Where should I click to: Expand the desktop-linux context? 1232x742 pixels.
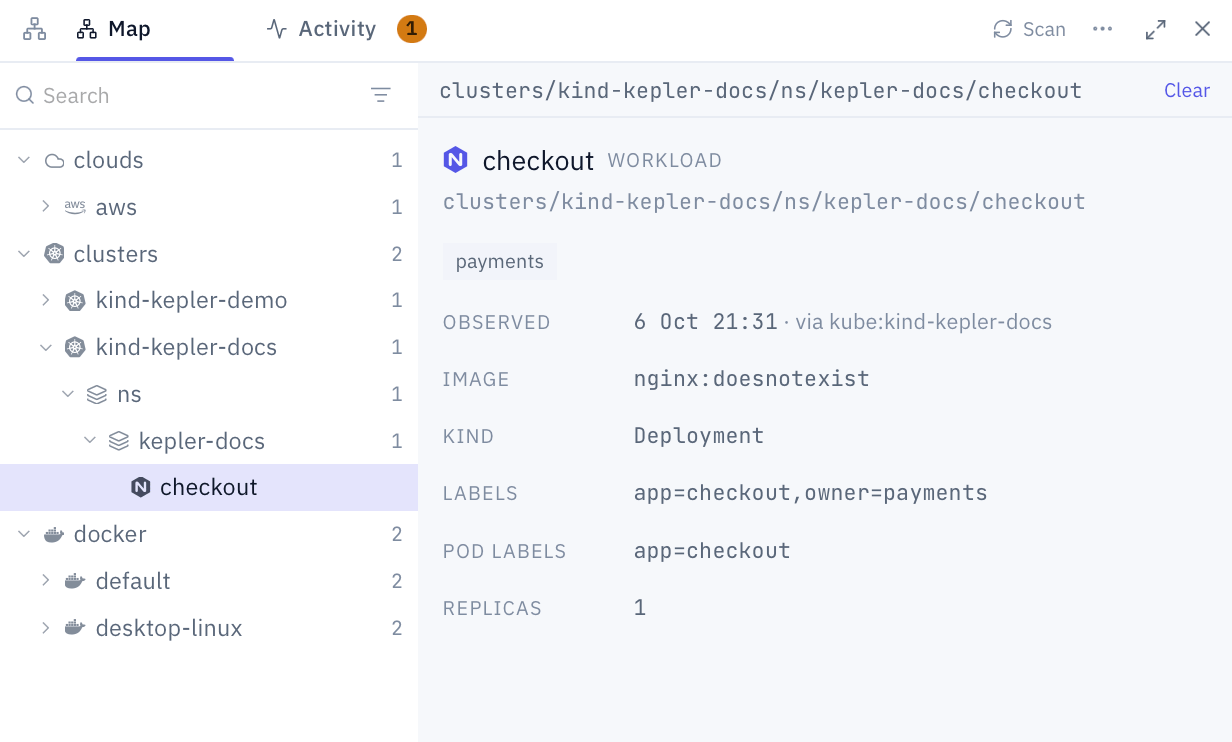pos(46,628)
